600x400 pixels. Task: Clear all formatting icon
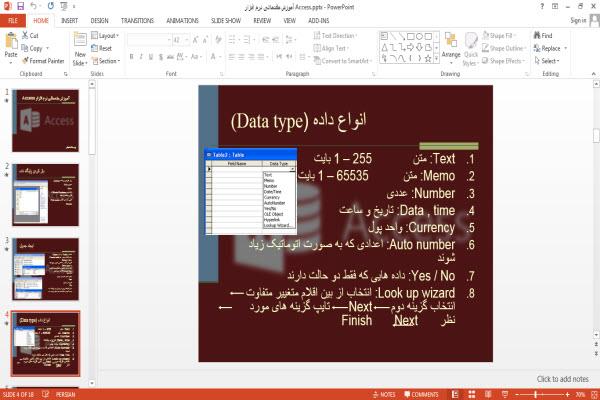(218, 40)
